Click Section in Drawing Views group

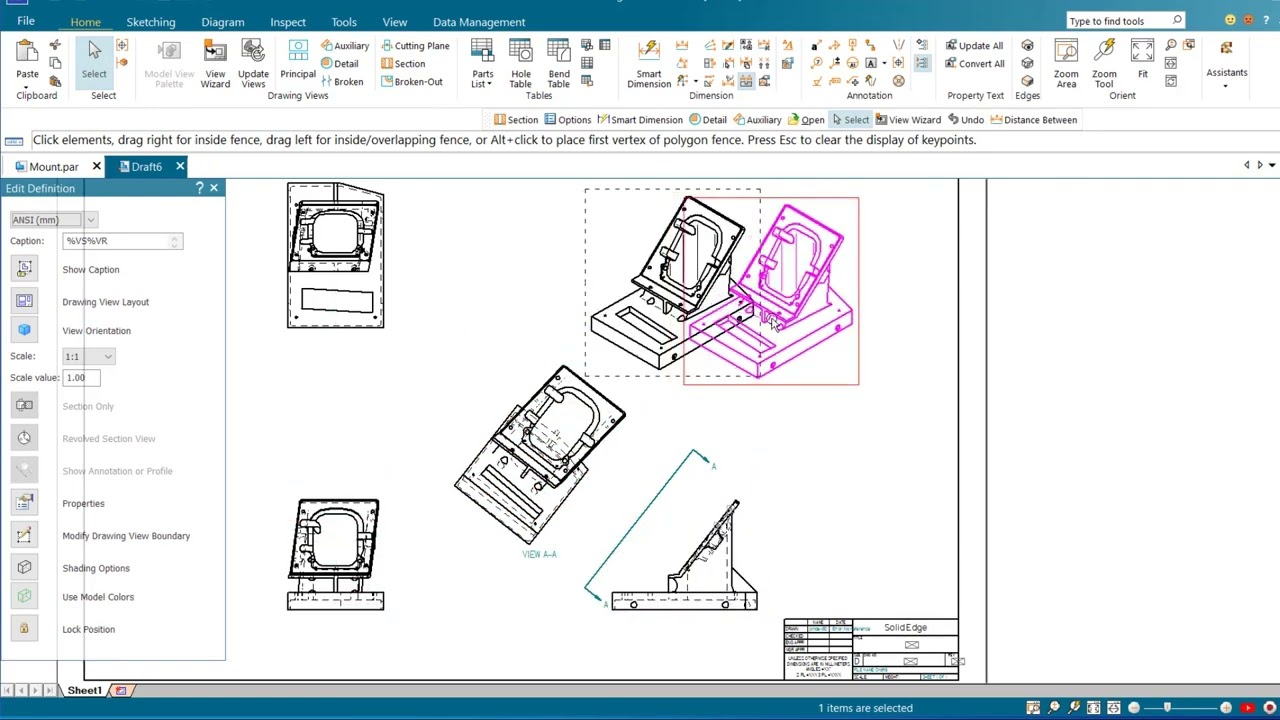[403, 64]
